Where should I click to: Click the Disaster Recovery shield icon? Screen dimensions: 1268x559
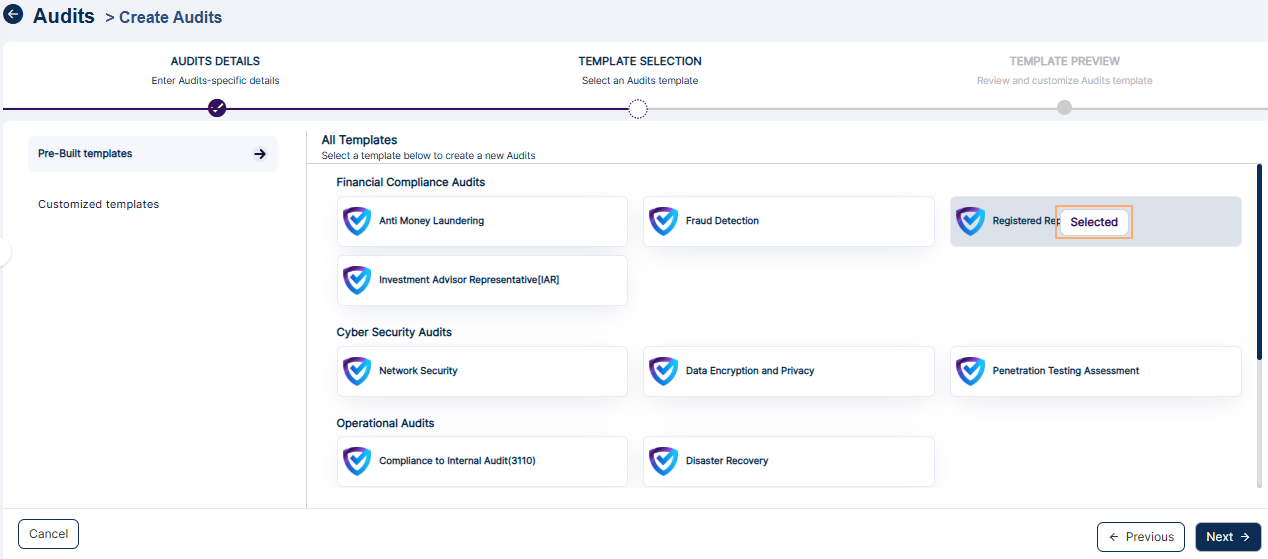pyautogui.click(x=664, y=461)
